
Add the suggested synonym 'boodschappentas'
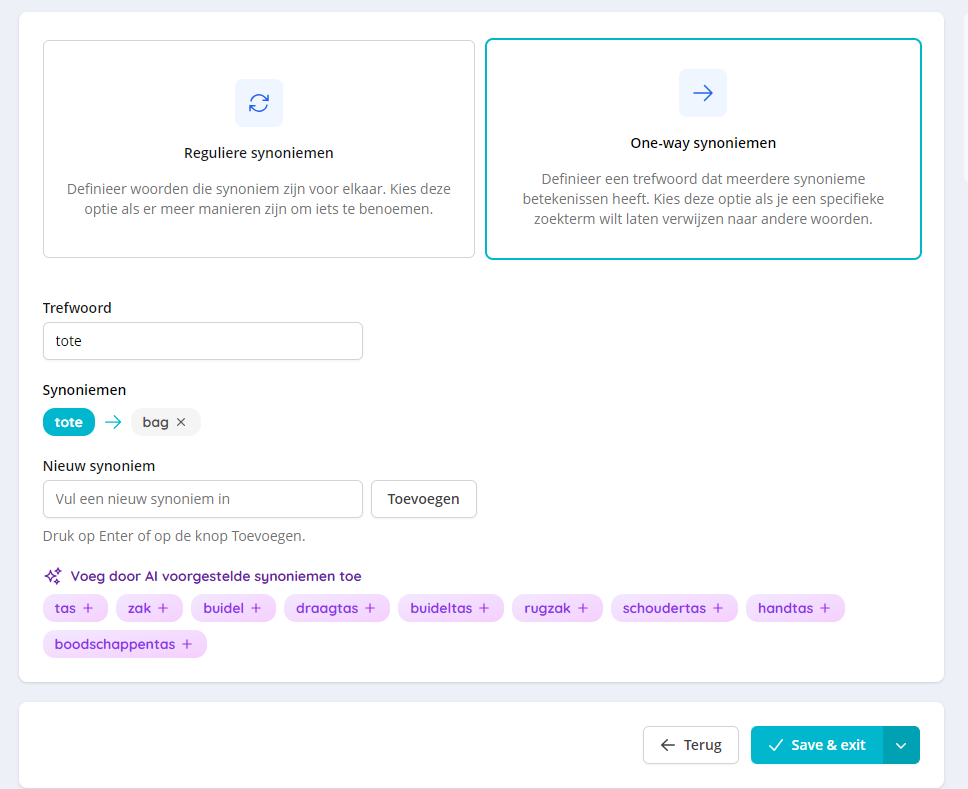tap(125, 644)
